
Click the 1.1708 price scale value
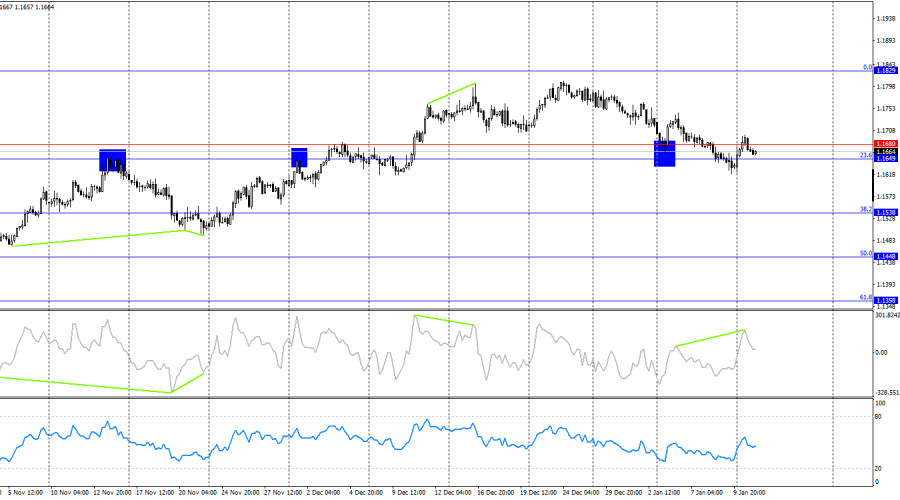886,131
